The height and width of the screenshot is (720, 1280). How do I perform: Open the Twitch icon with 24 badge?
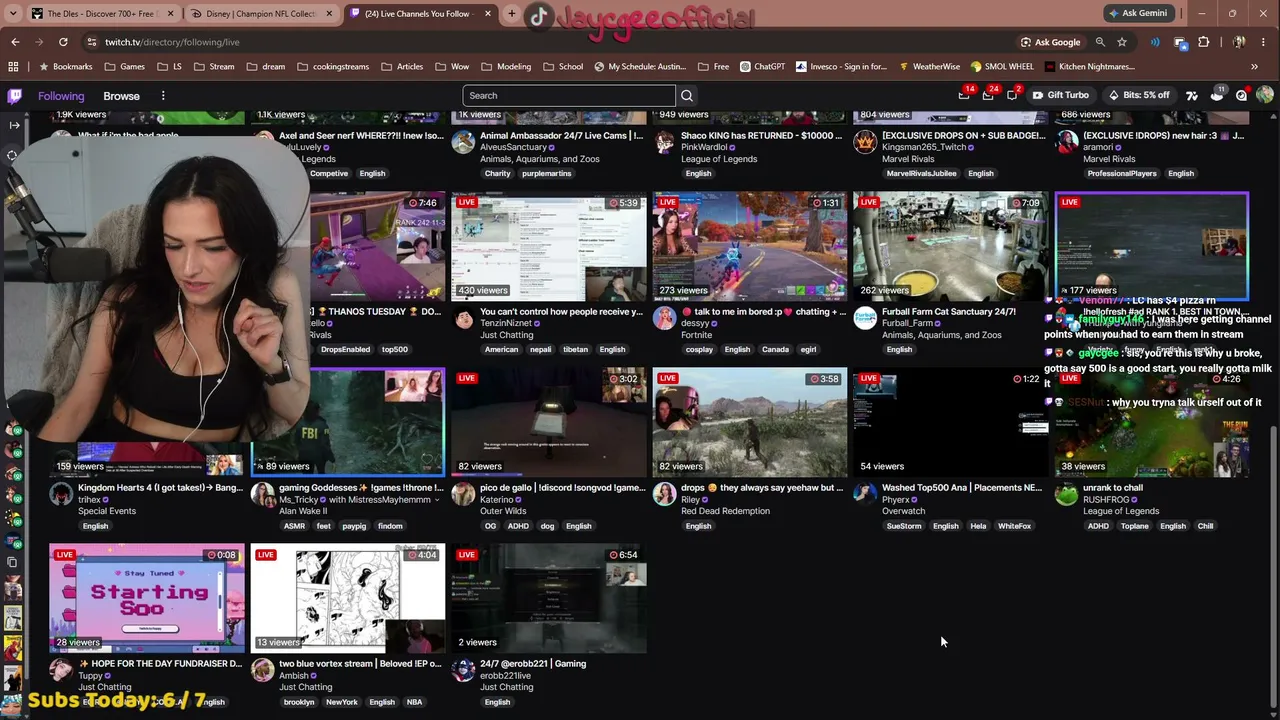click(988, 95)
